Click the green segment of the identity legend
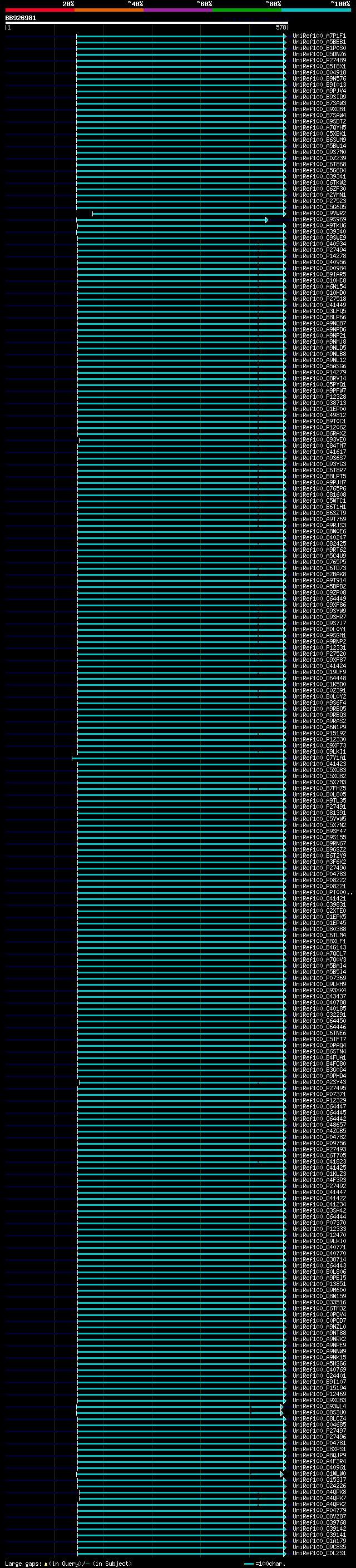Image resolution: width=356 pixels, height=1568 pixels. click(x=247, y=10)
